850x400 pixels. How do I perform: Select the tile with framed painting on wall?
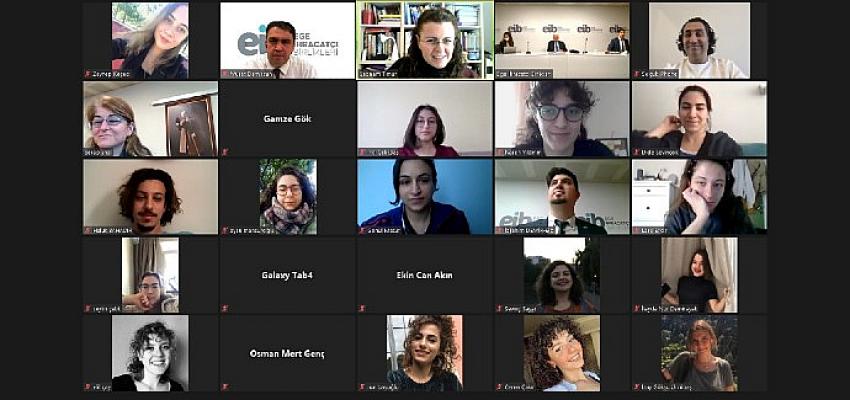tap(150, 119)
